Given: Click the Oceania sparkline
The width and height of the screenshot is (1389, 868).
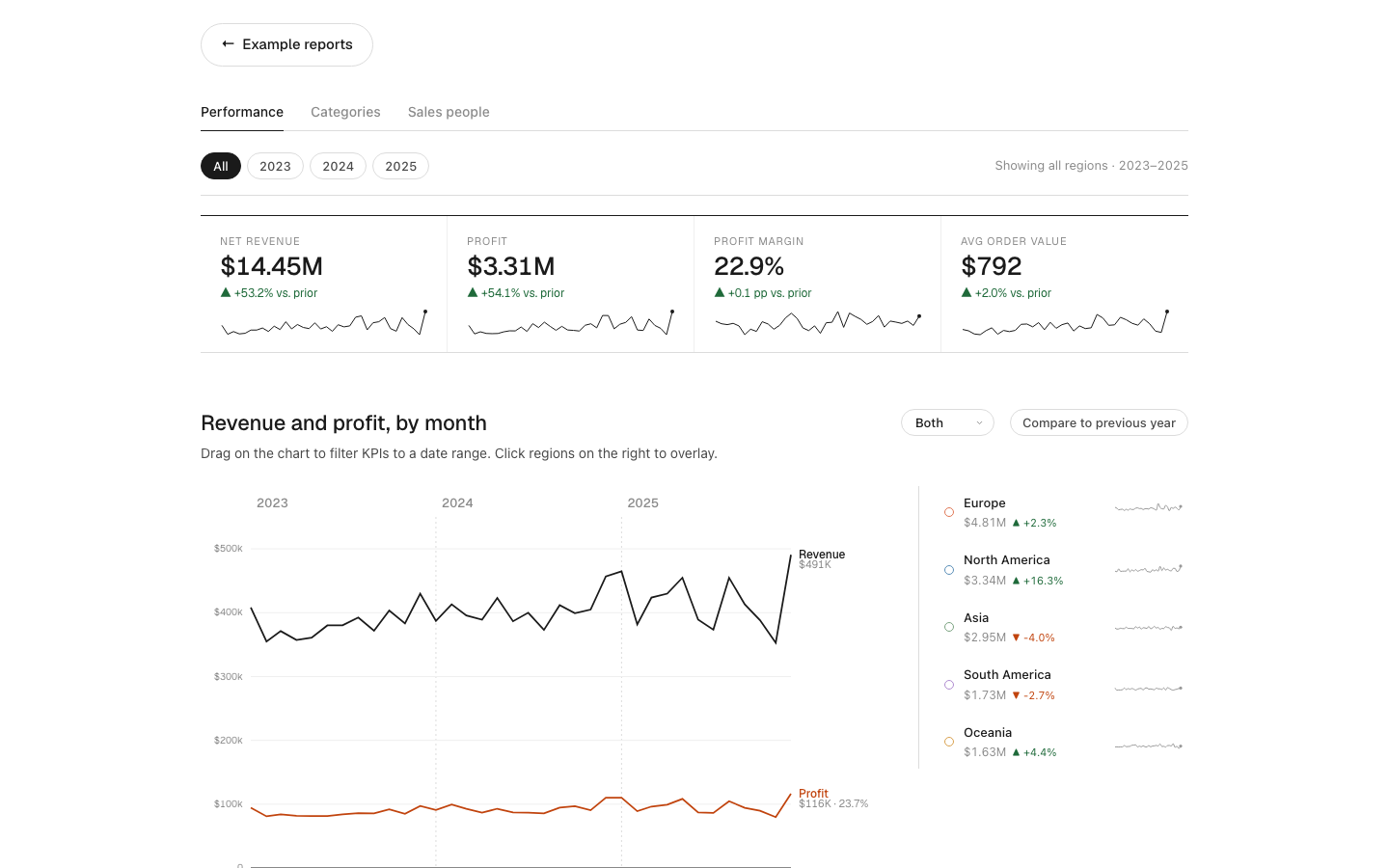Looking at the screenshot, I should (1149, 746).
